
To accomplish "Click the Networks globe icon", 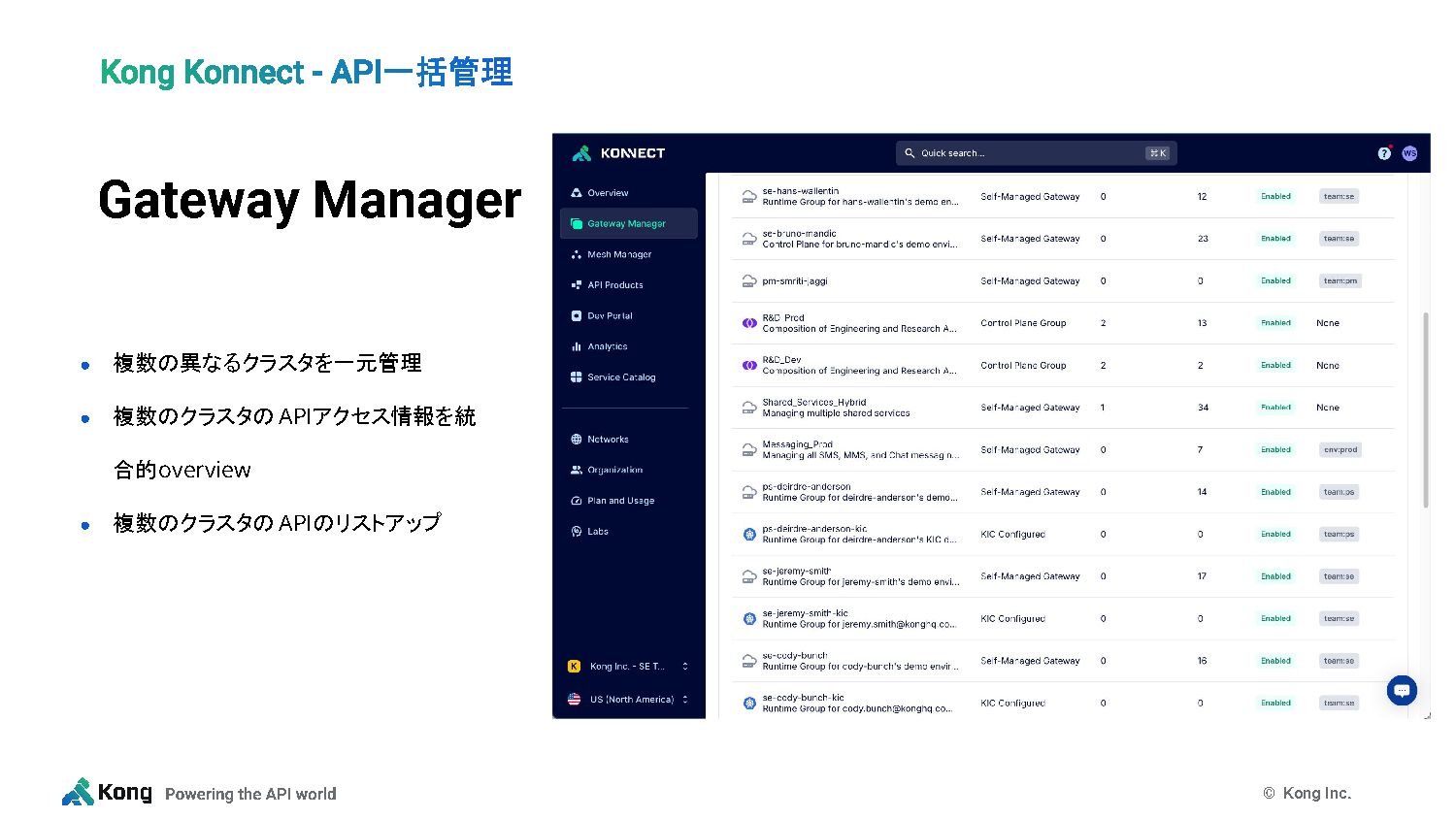I will point(577,440).
